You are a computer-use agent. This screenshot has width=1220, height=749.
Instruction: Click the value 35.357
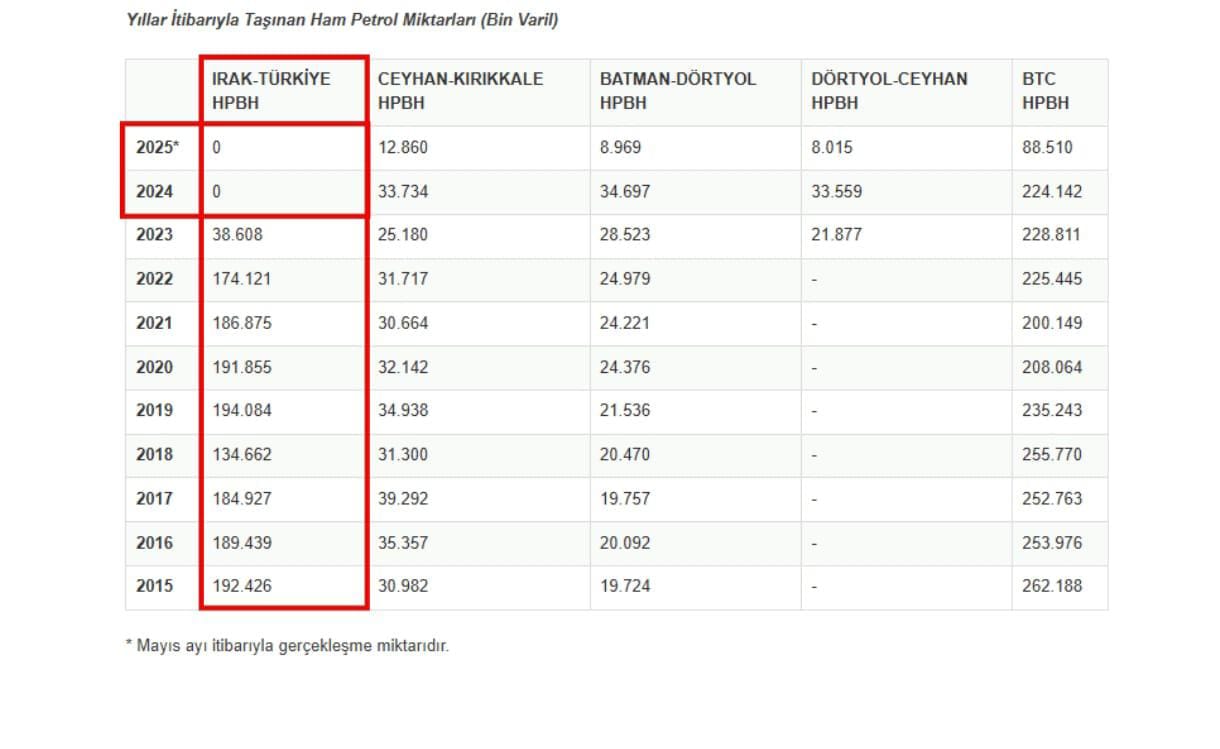[x=403, y=543]
